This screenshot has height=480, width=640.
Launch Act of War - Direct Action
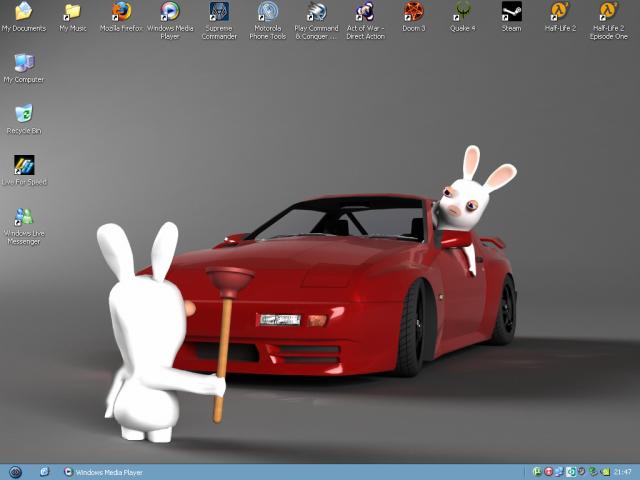click(x=365, y=20)
